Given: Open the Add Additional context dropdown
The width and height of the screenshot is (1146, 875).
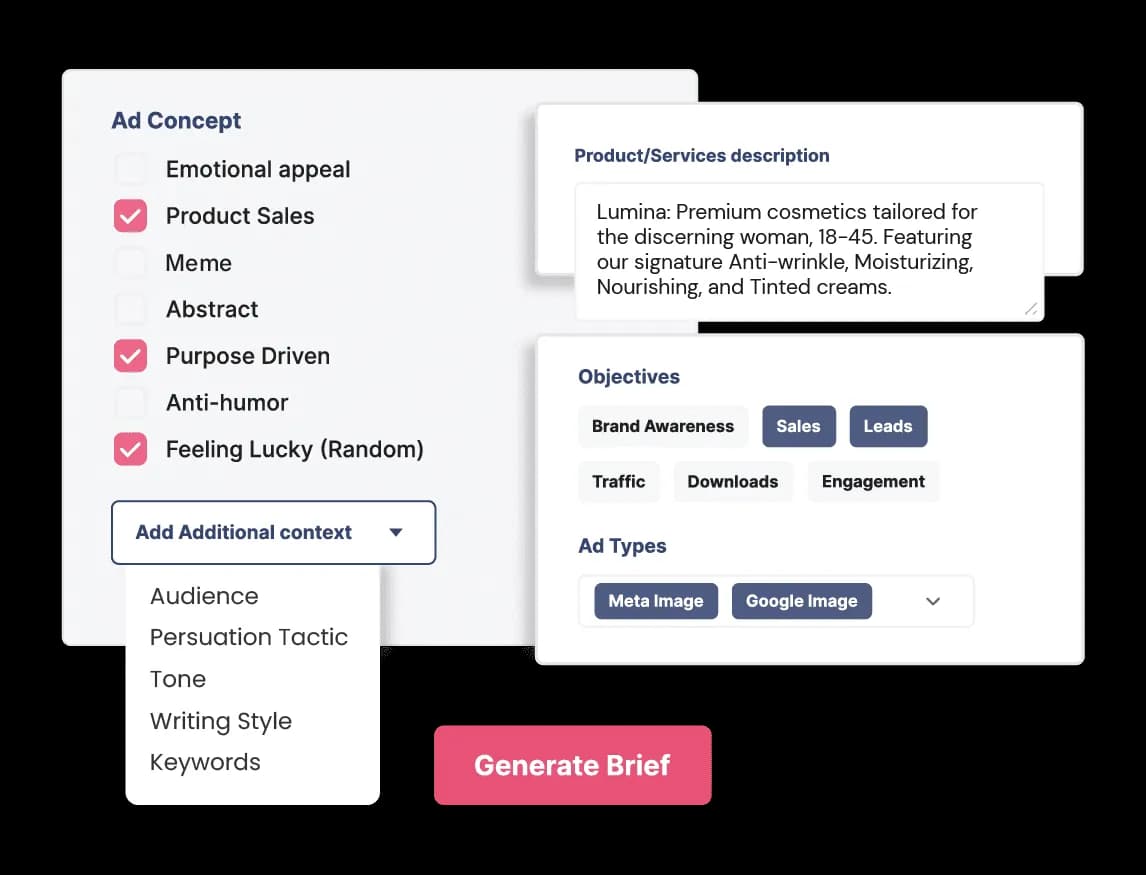Looking at the screenshot, I should coord(272,532).
